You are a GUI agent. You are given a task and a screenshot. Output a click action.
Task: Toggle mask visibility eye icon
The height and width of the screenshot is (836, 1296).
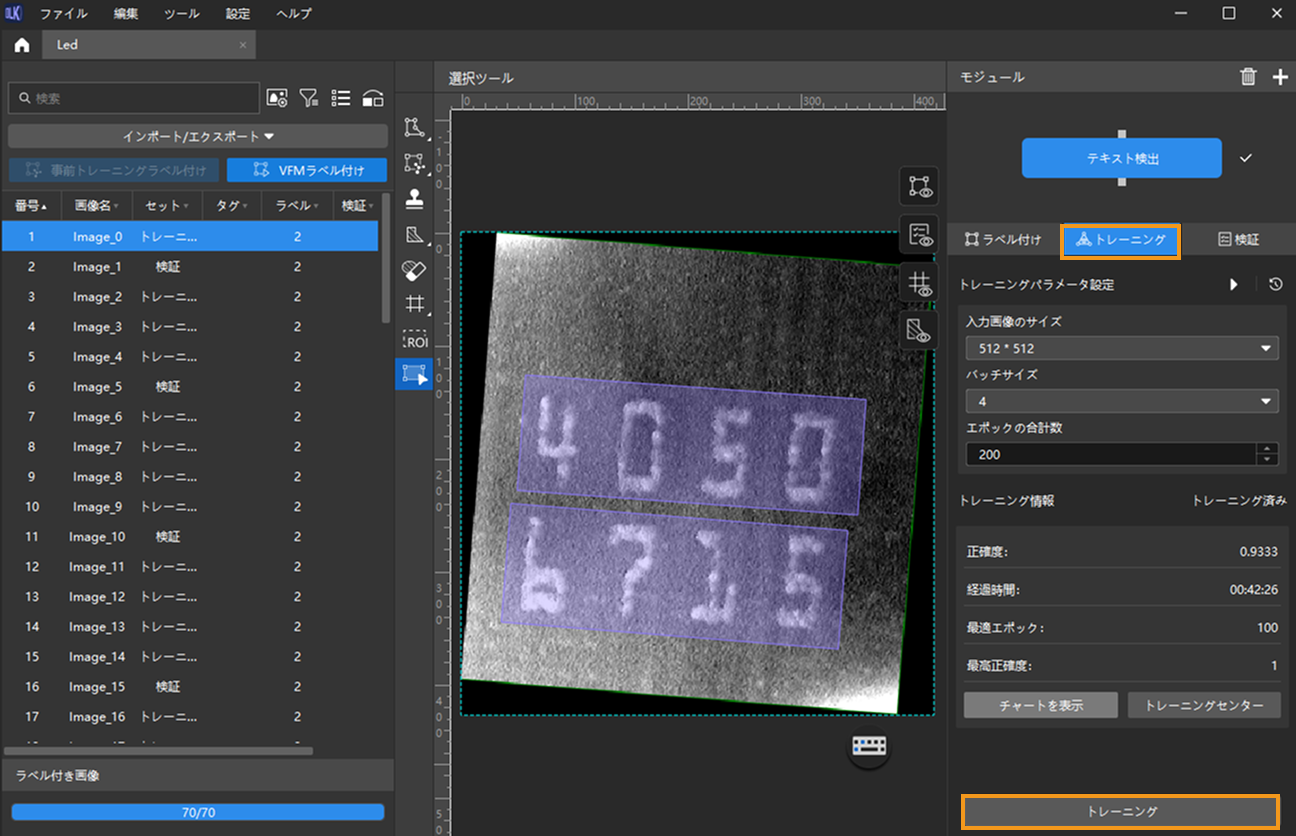point(919,329)
